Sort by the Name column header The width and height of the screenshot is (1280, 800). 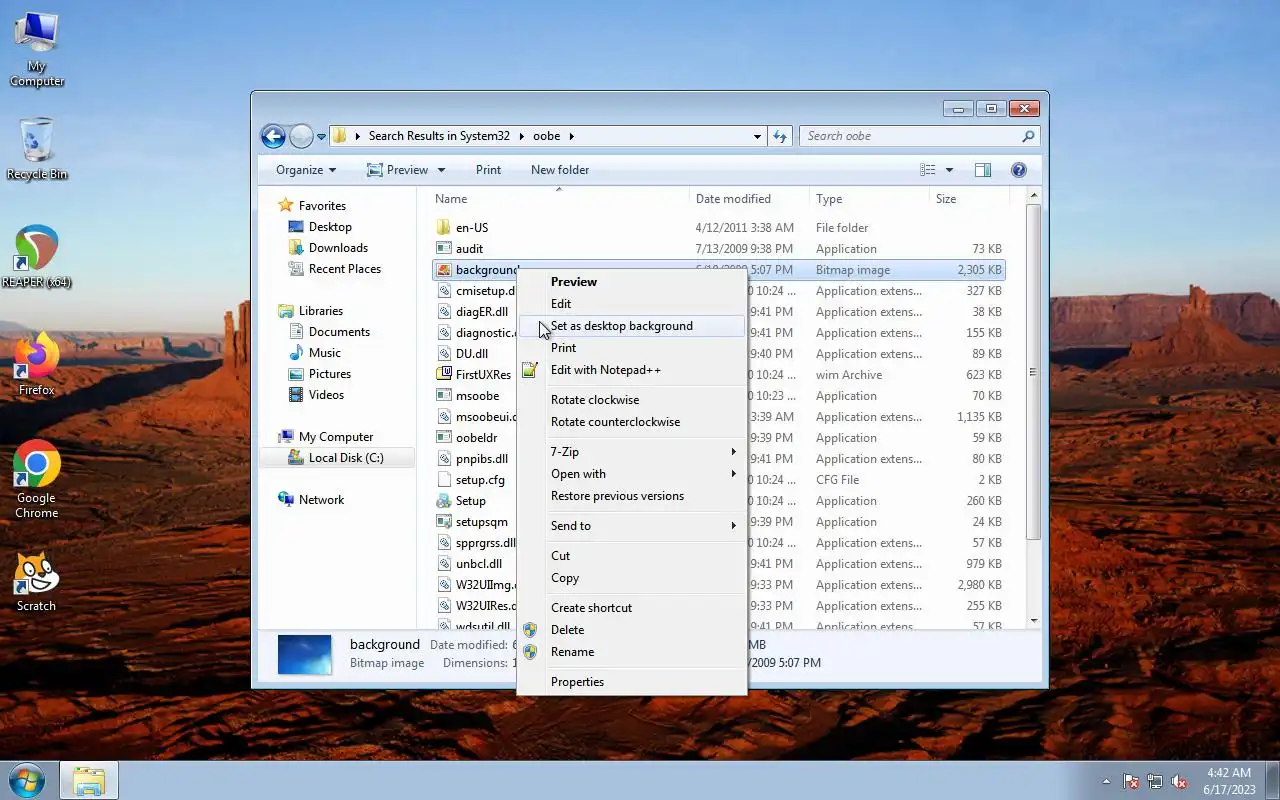(x=557, y=199)
